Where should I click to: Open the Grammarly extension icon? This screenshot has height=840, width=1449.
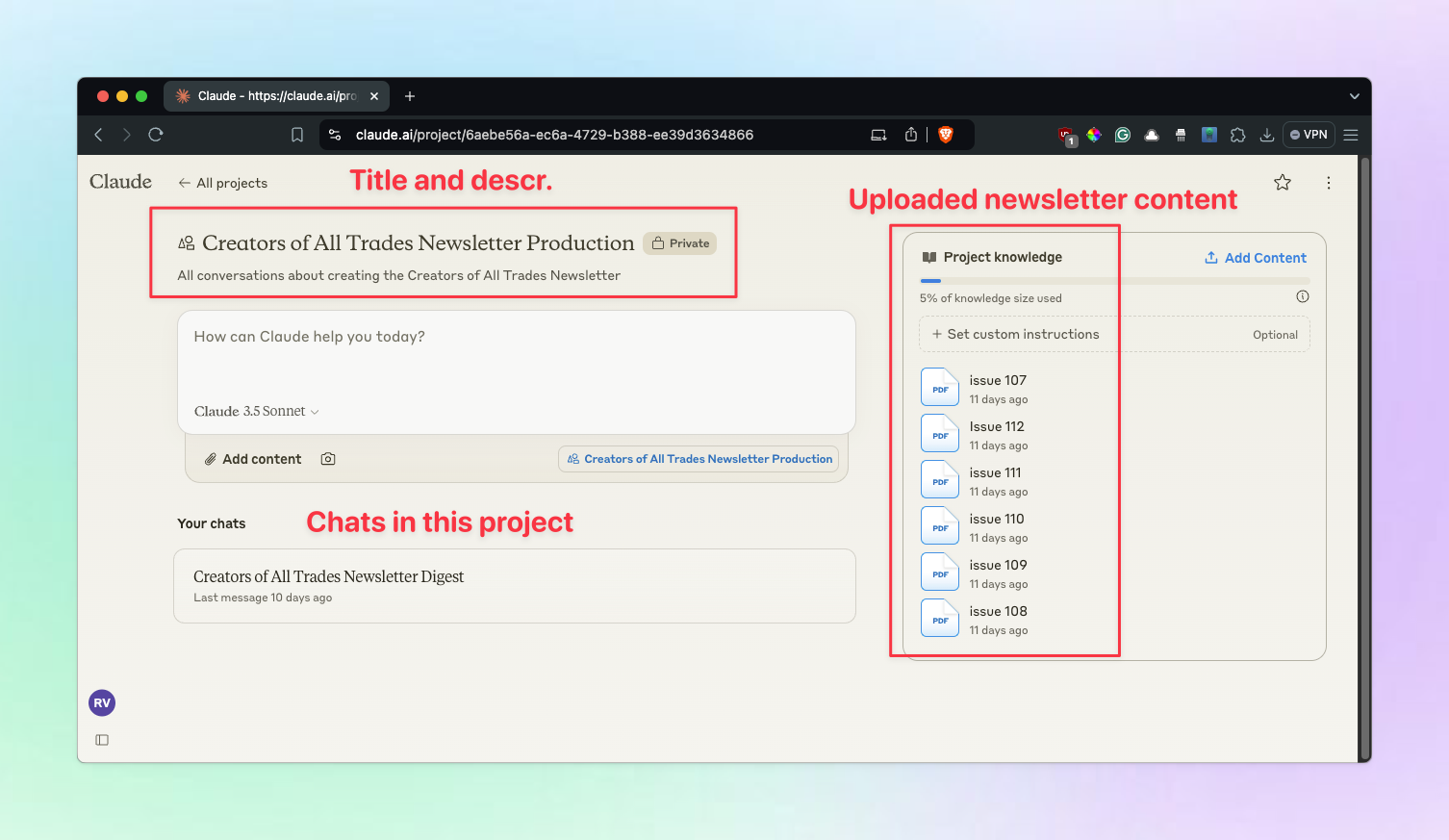(x=1123, y=135)
